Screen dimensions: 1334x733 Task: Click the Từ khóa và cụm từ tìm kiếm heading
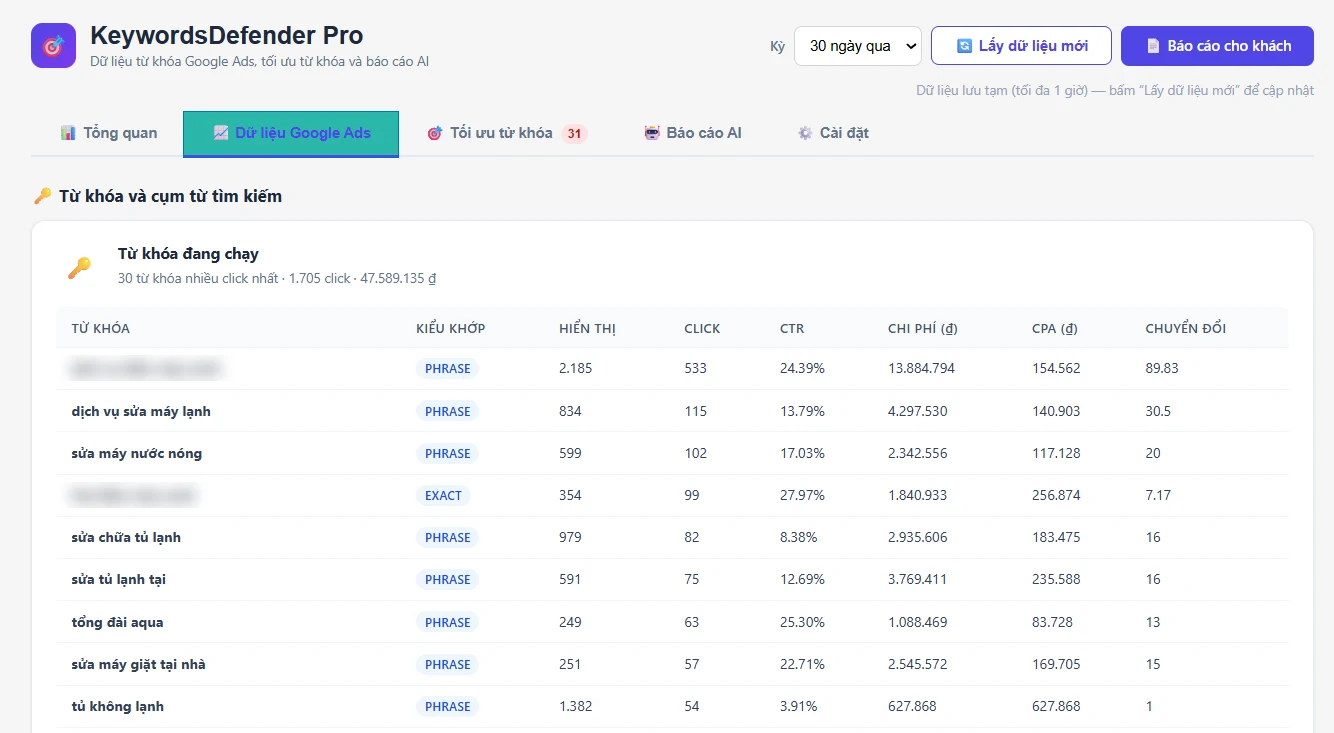coord(170,196)
